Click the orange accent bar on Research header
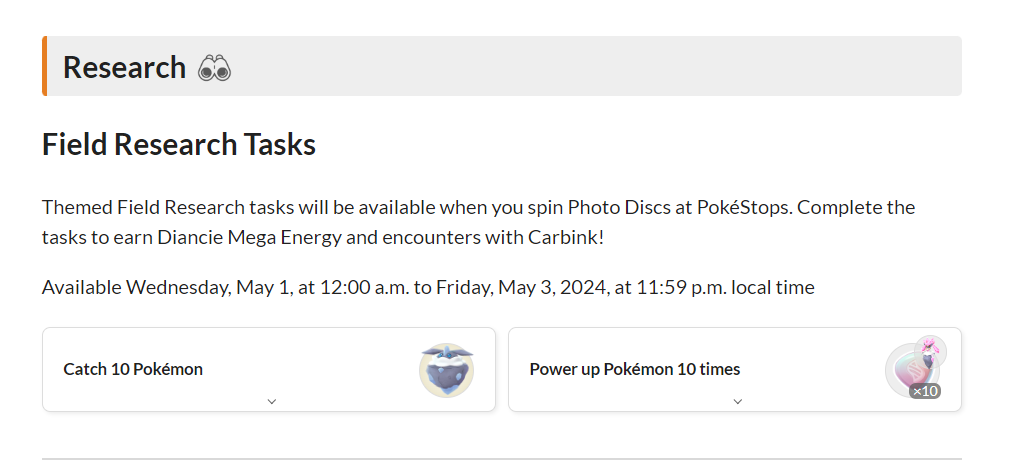Image resolution: width=1023 pixels, height=468 pixels. coord(44,66)
